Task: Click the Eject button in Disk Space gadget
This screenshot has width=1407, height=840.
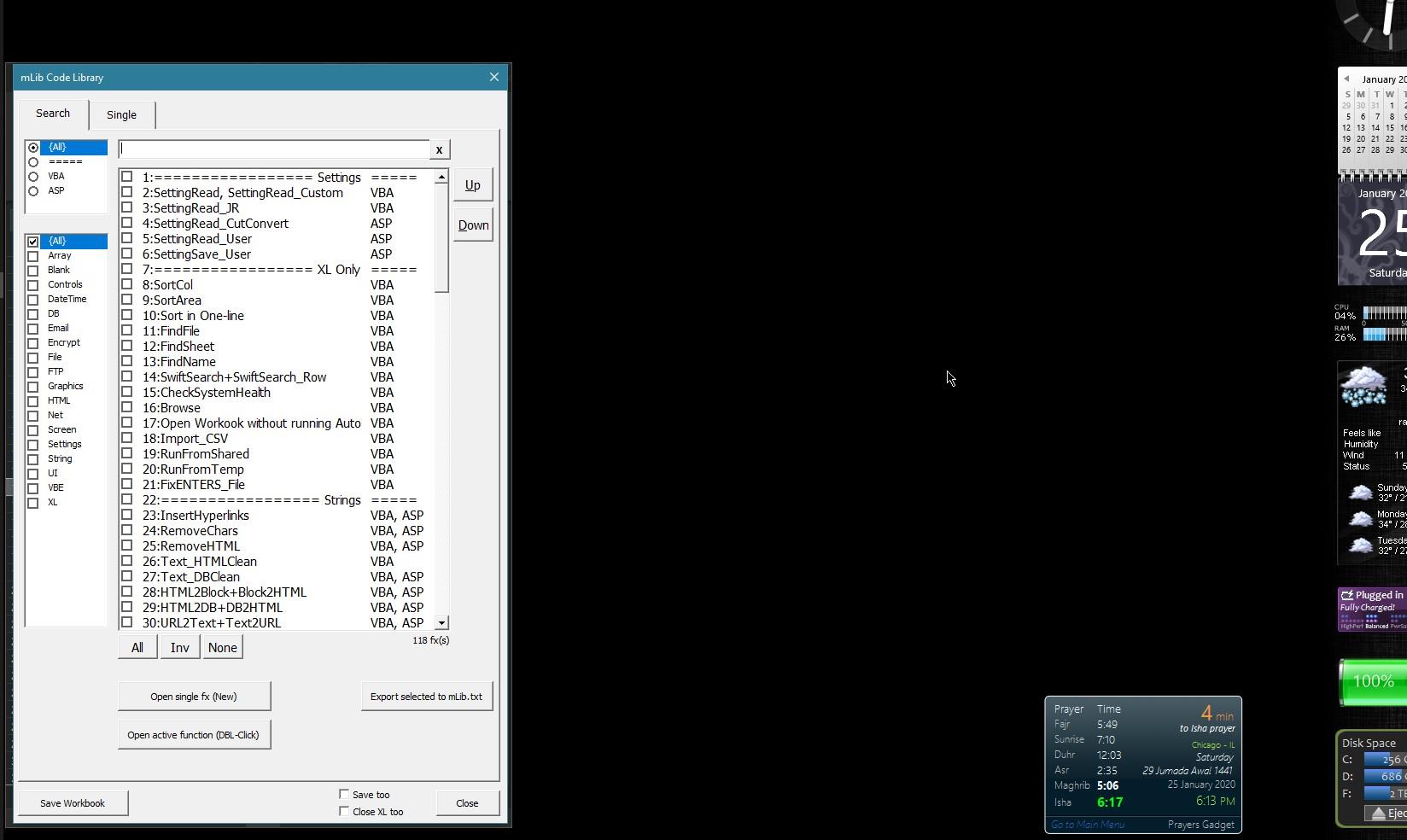Action: pos(1386,813)
